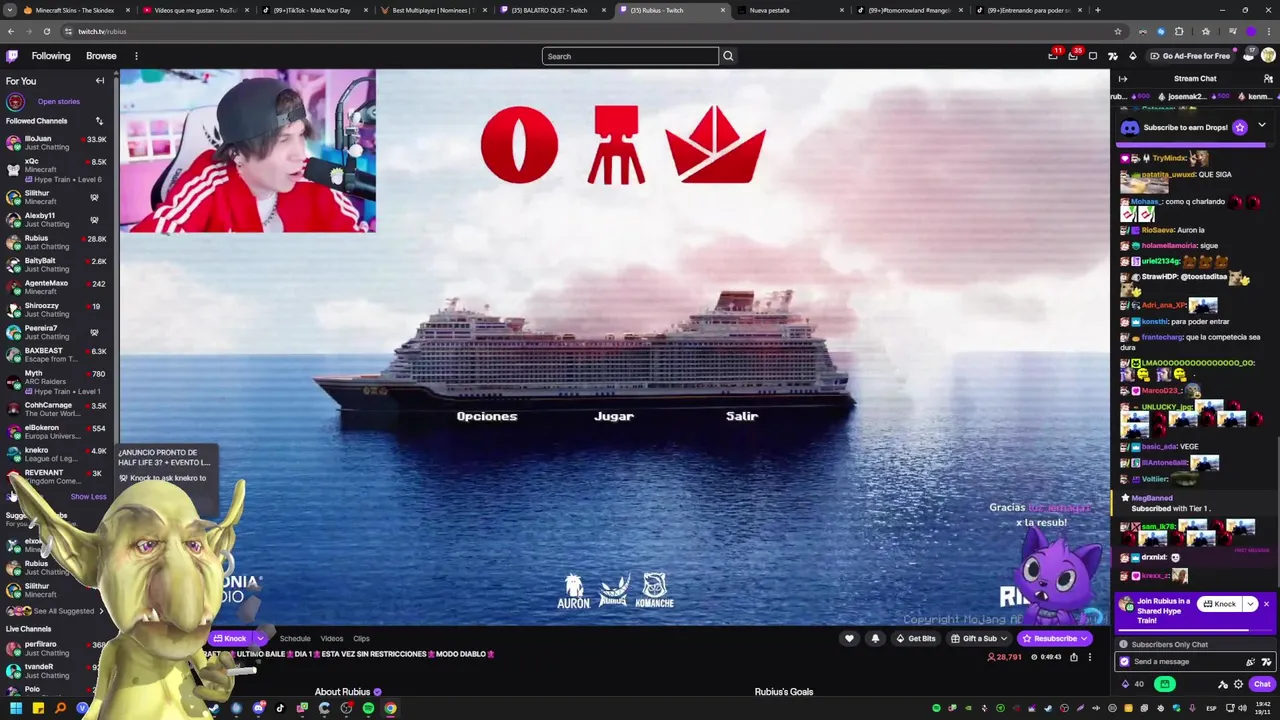Open the chat community users icon

(x=1268, y=79)
